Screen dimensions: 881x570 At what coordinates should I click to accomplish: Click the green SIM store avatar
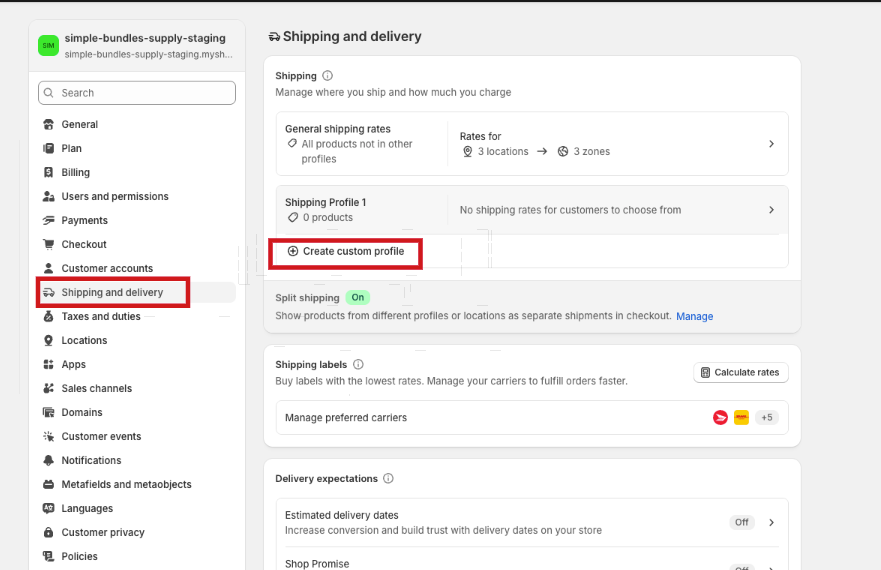48,46
